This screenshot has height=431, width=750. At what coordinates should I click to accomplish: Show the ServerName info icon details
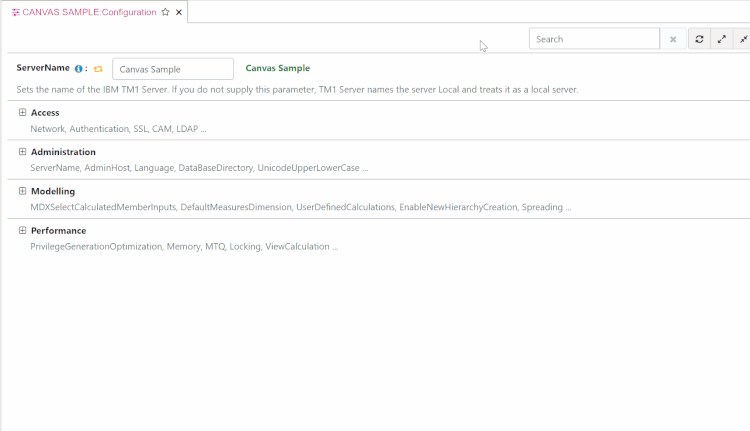tap(79, 69)
